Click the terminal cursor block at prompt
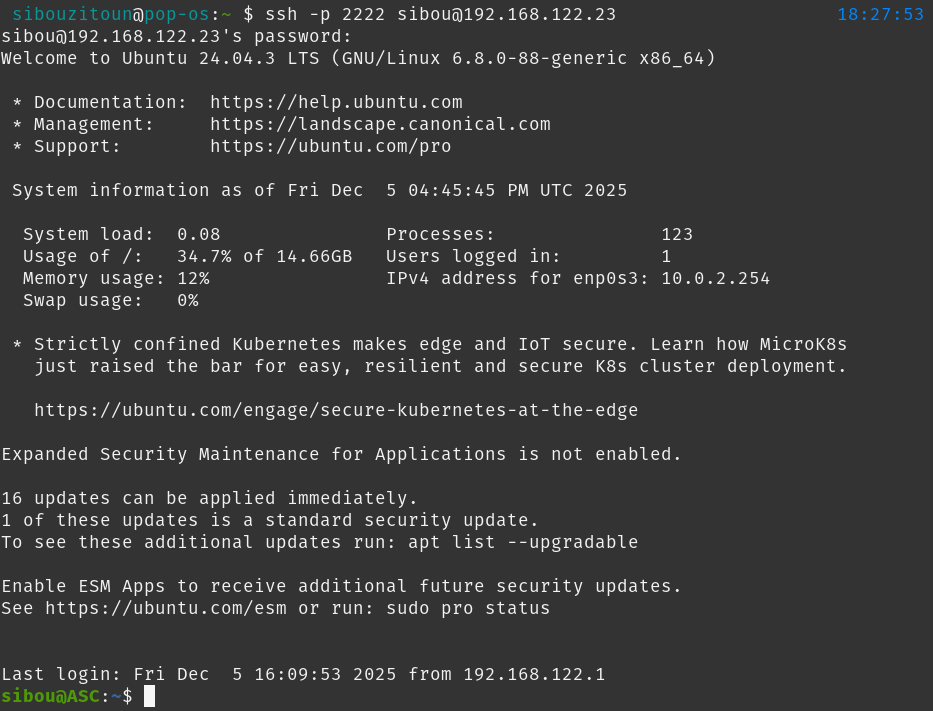Screen dimensions: 933x711 pyautogui.click(x=149, y=696)
